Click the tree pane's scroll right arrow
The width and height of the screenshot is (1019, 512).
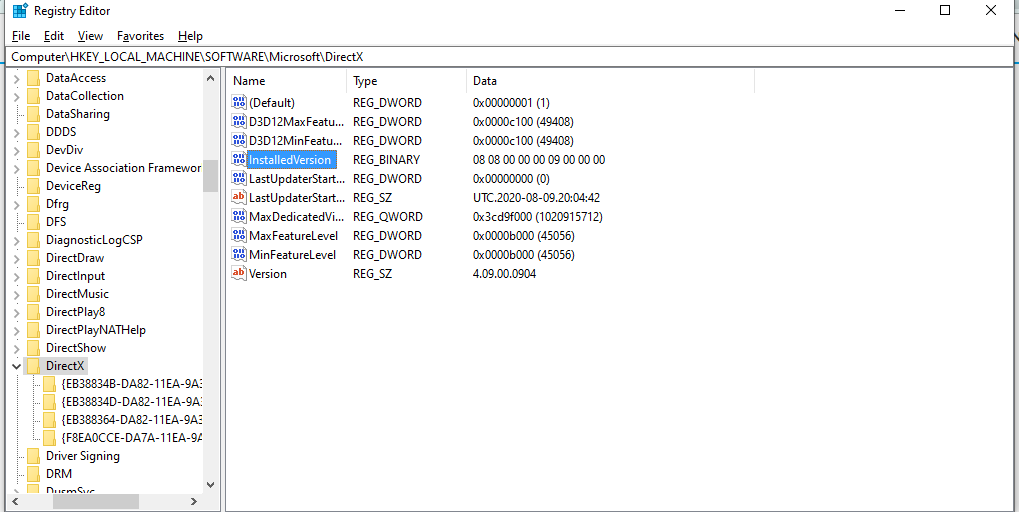194,502
